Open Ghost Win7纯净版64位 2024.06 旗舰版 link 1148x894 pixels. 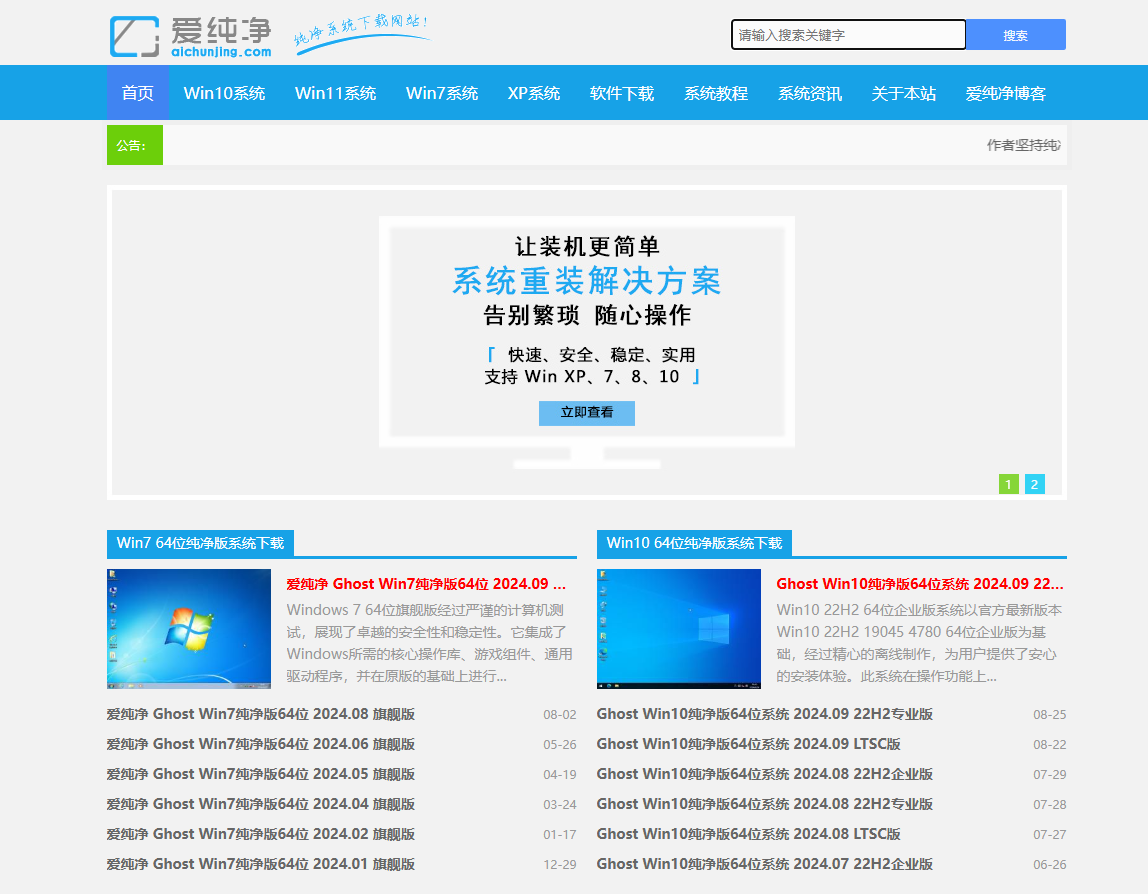(261, 744)
